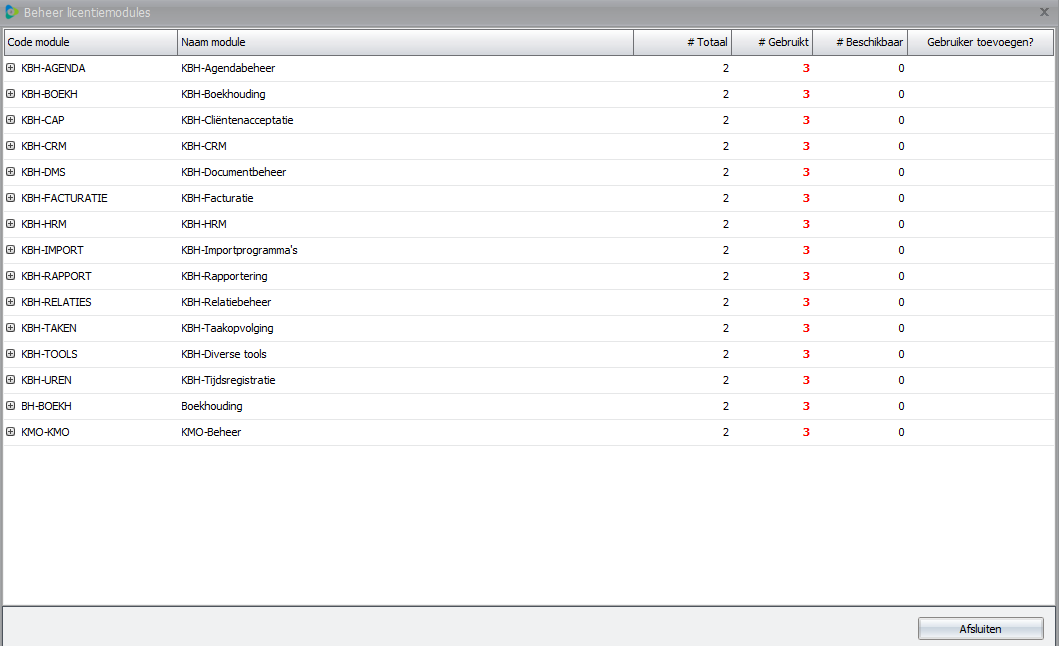Expand the KBH-DMS module row
Screen dimensions: 1059x646
11,172
